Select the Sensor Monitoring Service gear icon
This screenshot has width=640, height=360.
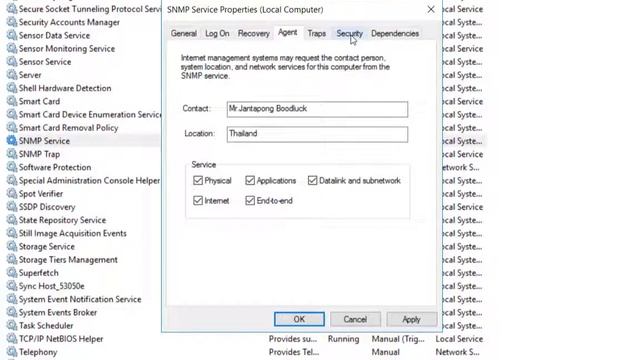coord(12,49)
